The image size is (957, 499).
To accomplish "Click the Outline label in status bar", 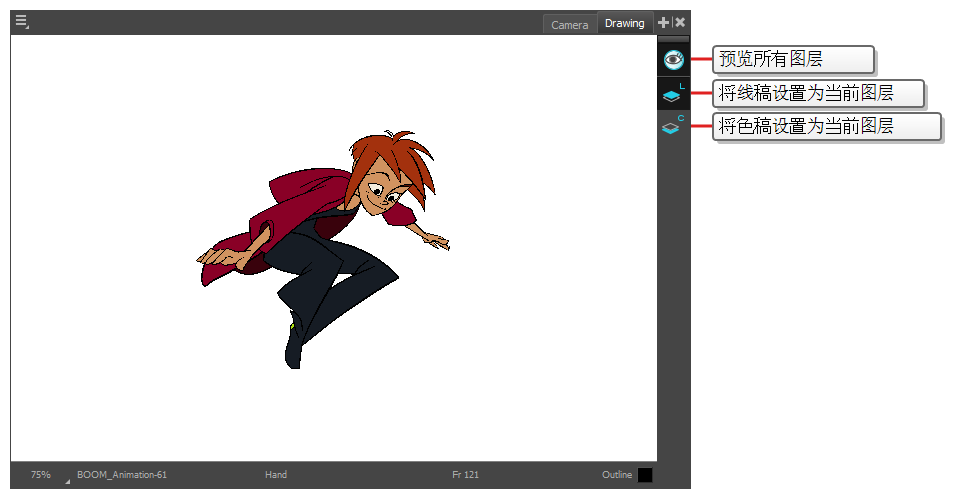I will 617,474.
